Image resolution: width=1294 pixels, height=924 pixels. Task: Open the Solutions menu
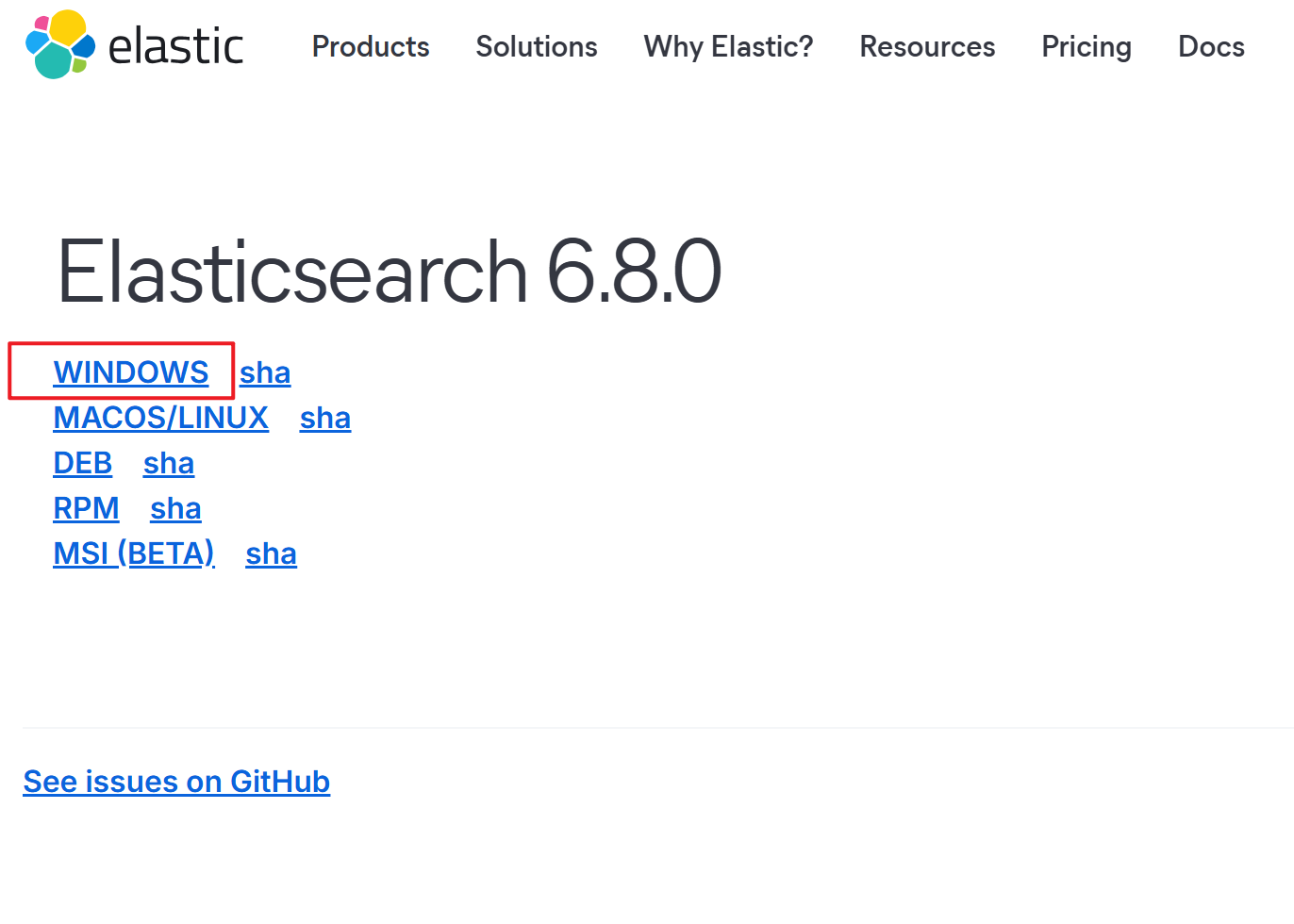[536, 46]
